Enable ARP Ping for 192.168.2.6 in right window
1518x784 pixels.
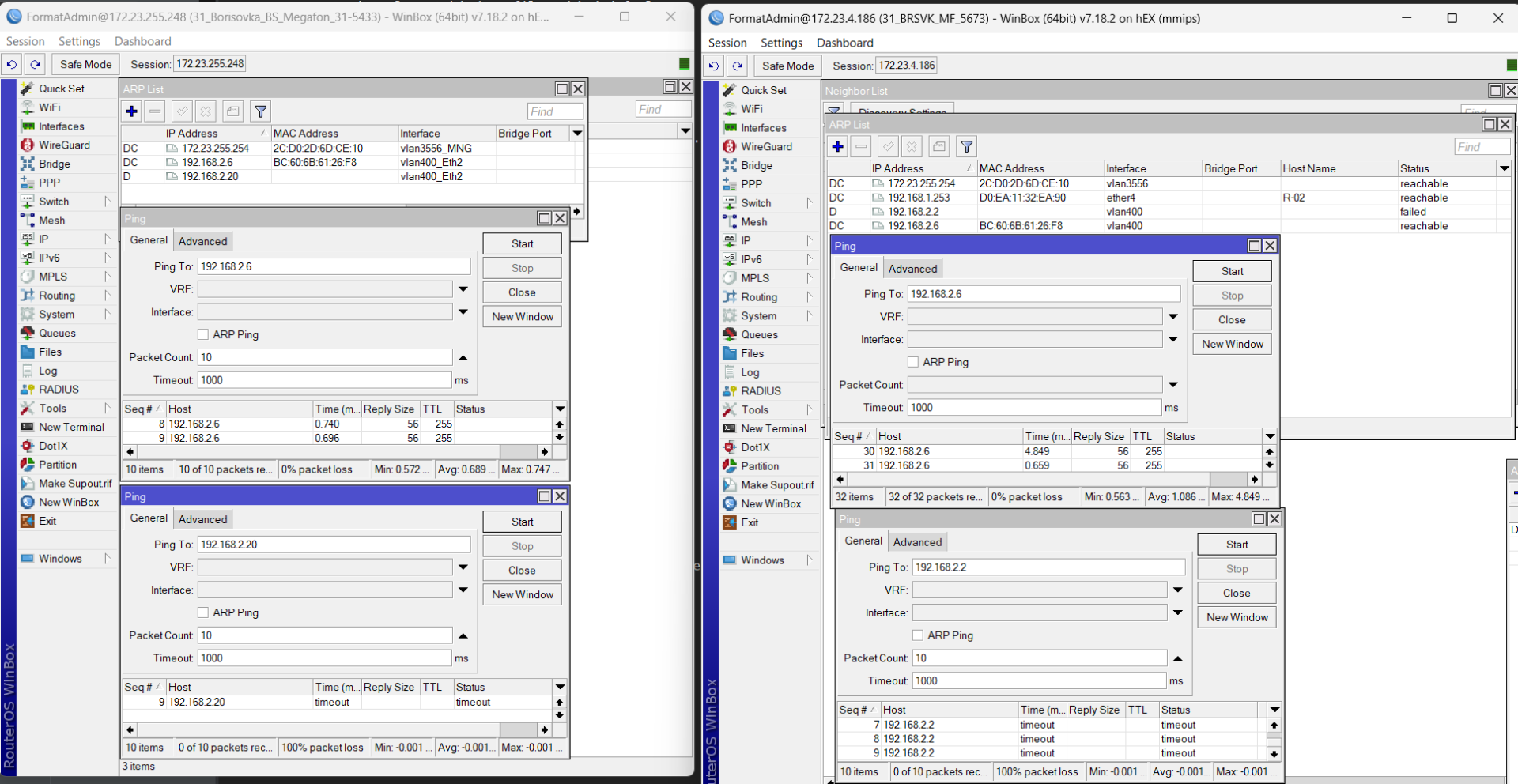pos(913,362)
